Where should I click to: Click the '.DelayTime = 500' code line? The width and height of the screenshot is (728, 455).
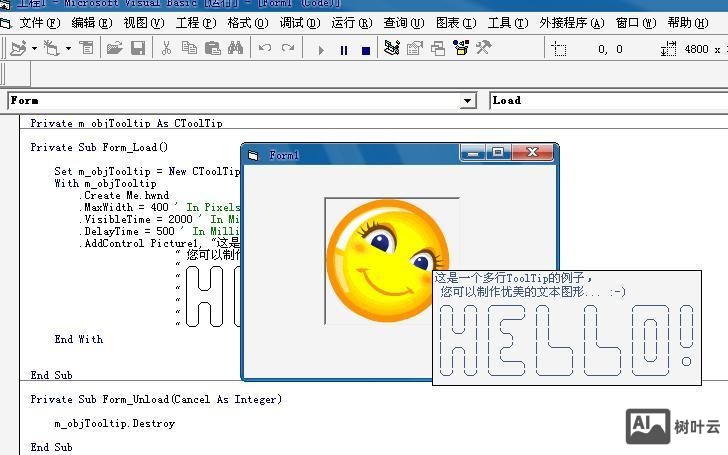tap(126, 232)
